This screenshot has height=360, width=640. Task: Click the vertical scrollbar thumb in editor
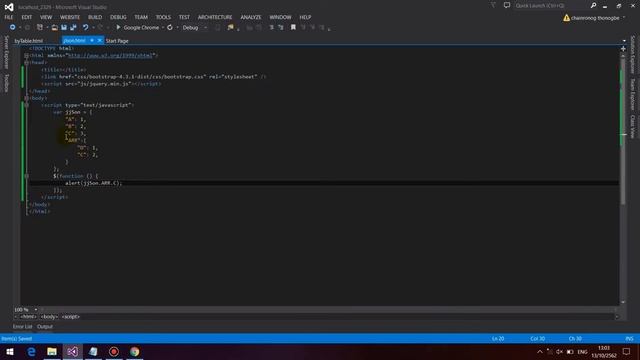tap(623, 131)
